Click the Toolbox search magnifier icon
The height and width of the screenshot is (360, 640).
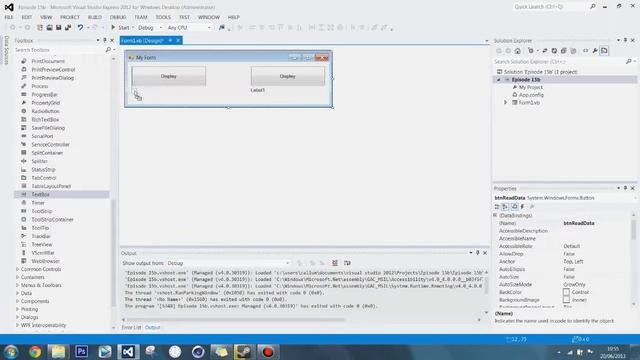pos(108,50)
